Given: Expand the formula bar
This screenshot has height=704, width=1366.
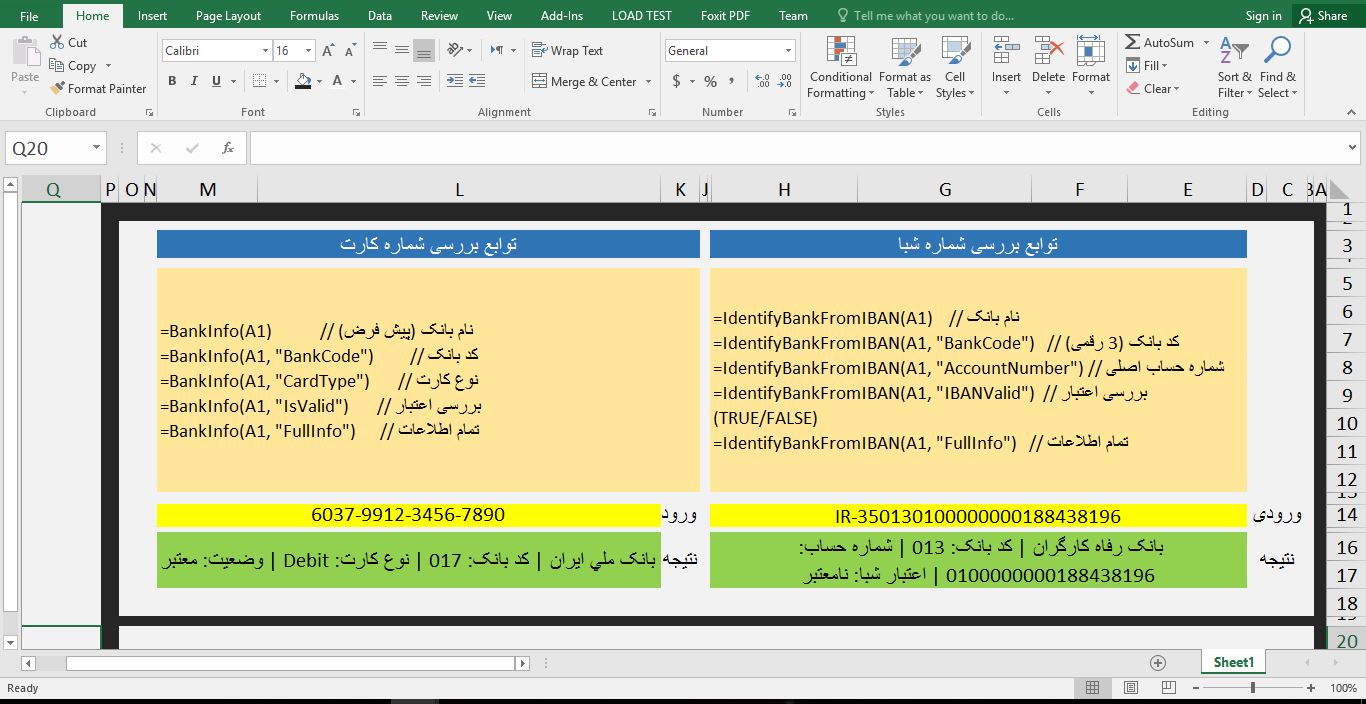Looking at the screenshot, I should (1352, 148).
